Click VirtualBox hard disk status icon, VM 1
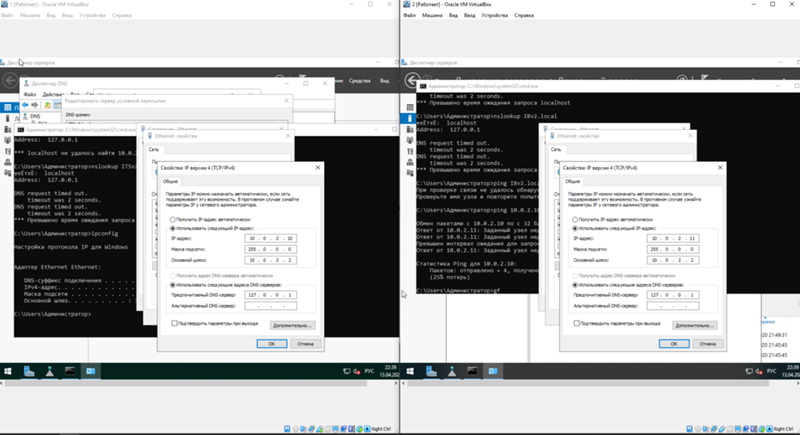Screen dimensions: 800x435 point(287,429)
